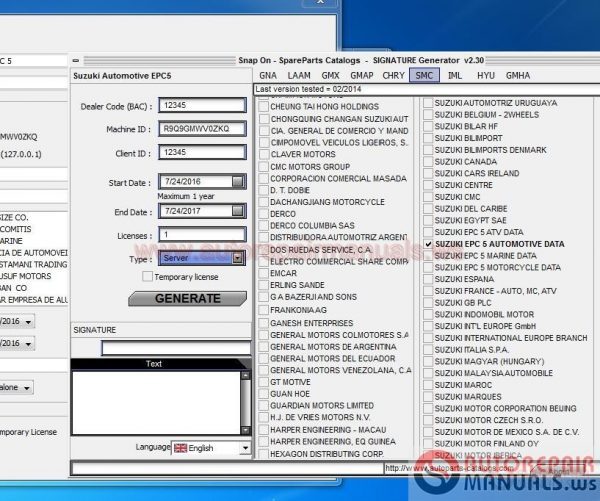Open the Start Date calendar dropdown
Viewport: 600px width, 501px height.
(238, 181)
